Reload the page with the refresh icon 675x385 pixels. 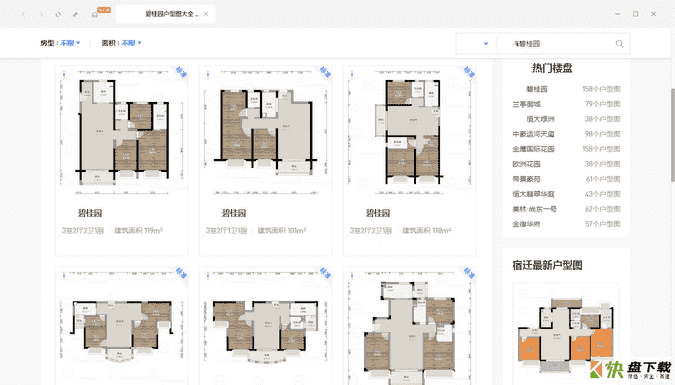(x=58, y=14)
